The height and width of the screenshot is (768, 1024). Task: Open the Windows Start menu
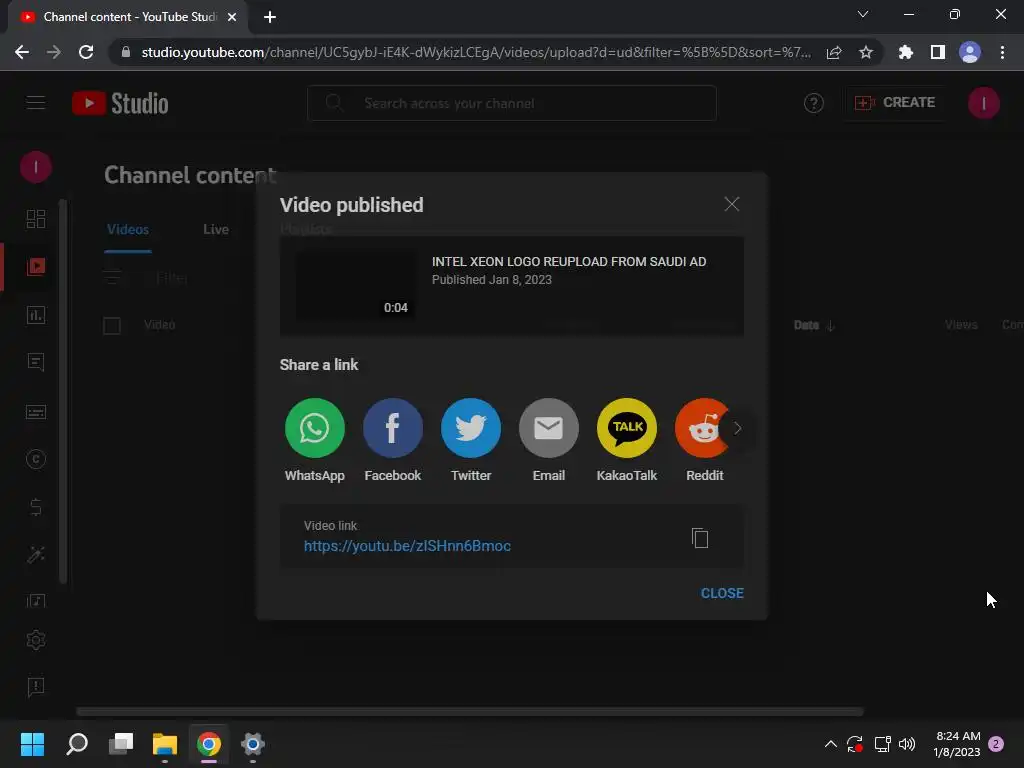(32, 744)
